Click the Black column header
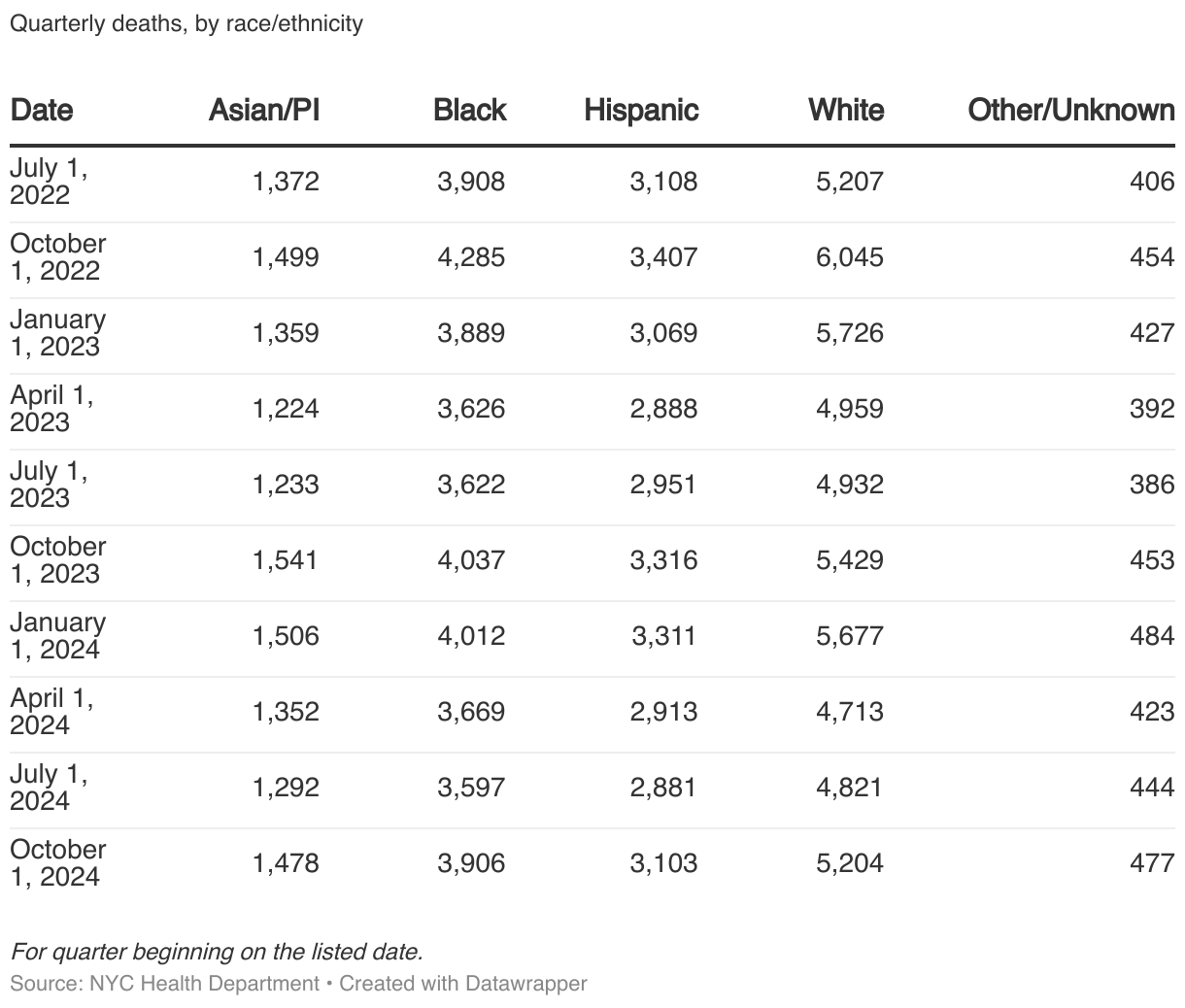Viewport: 1185px width, 1008px height. 469,110
